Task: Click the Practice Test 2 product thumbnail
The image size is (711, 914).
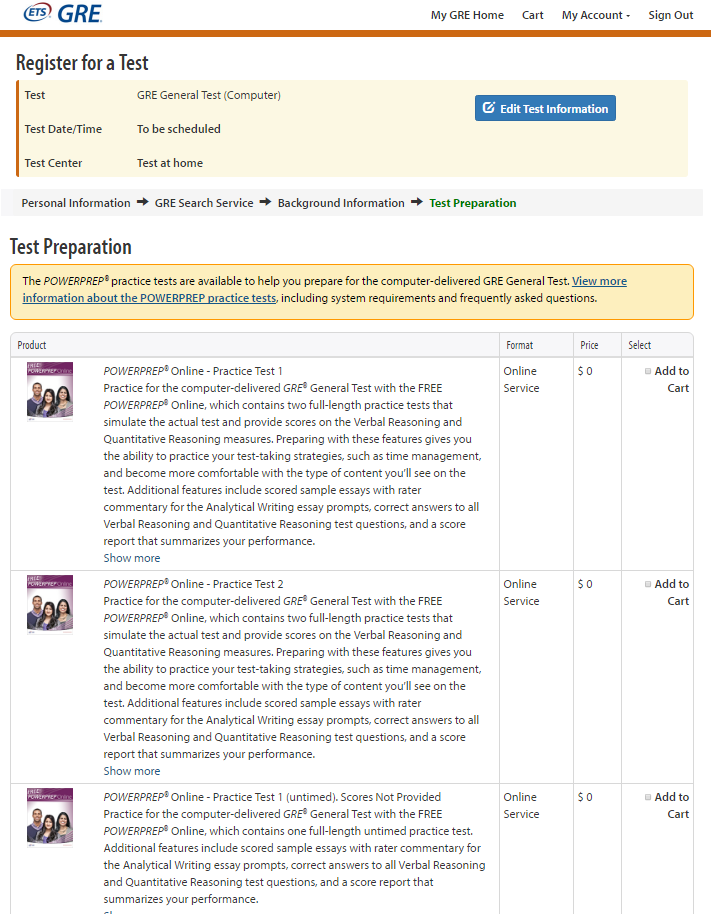Action: pos(50,604)
